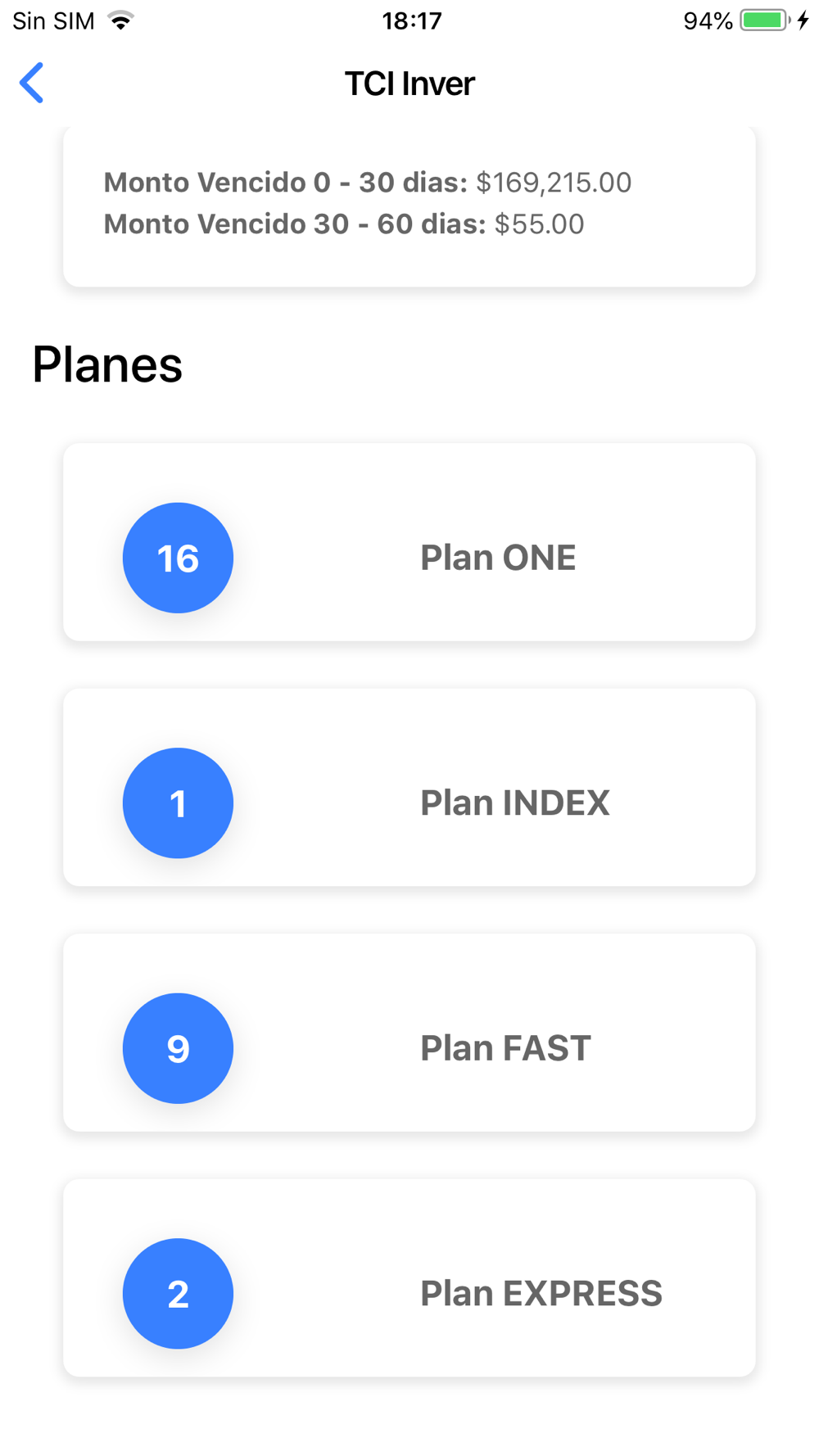Open the Plan INDEX label
The height and width of the screenshot is (1456, 819).
click(515, 803)
